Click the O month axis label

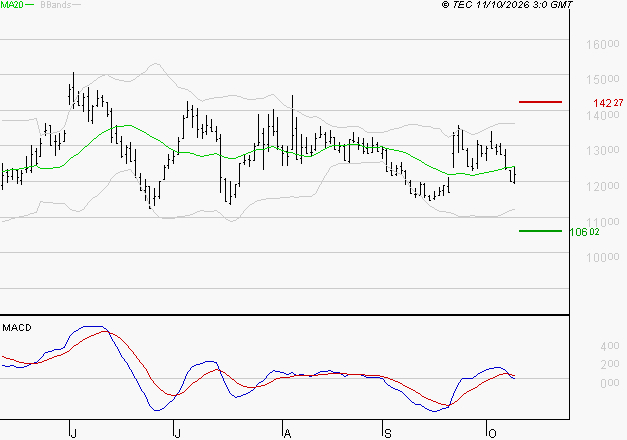click(x=492, y=433)
